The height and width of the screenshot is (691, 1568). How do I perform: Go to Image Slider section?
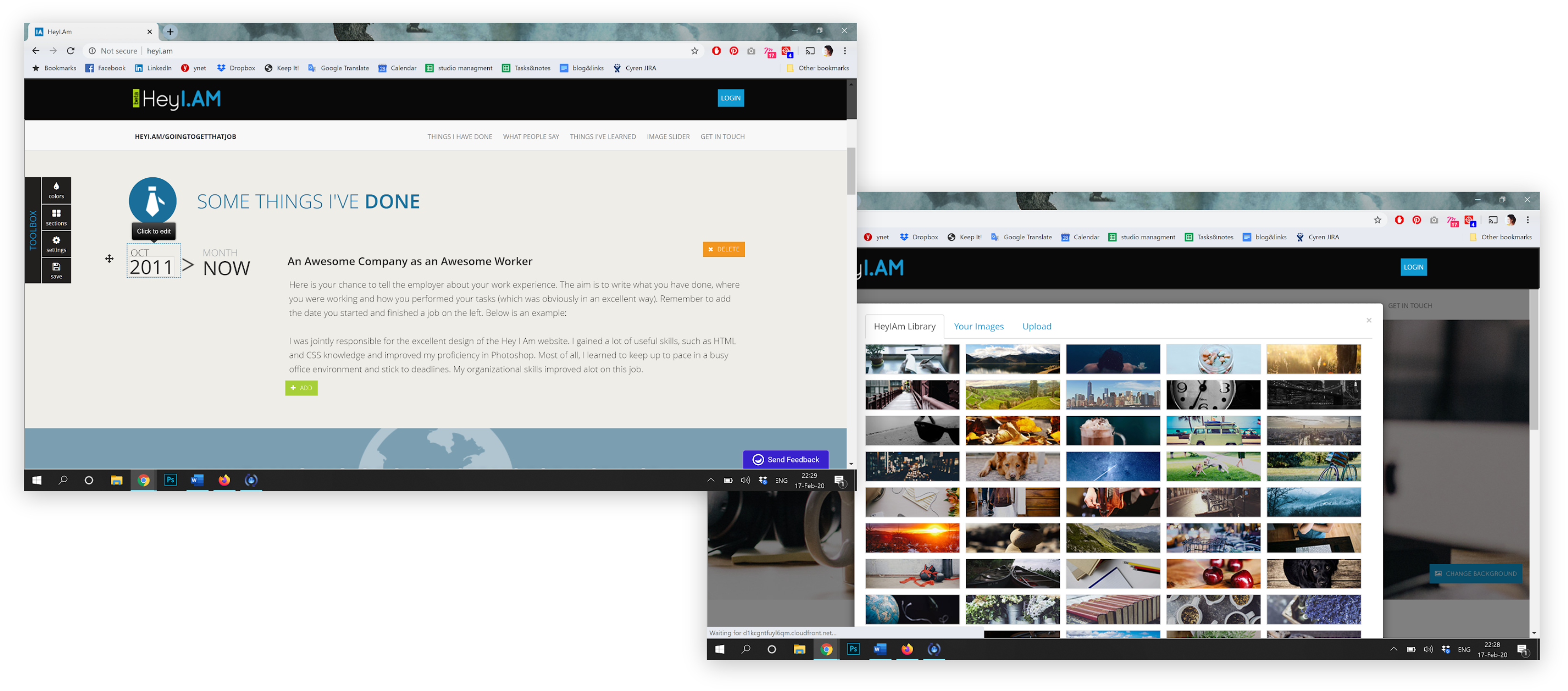click(x=668, y=136)
